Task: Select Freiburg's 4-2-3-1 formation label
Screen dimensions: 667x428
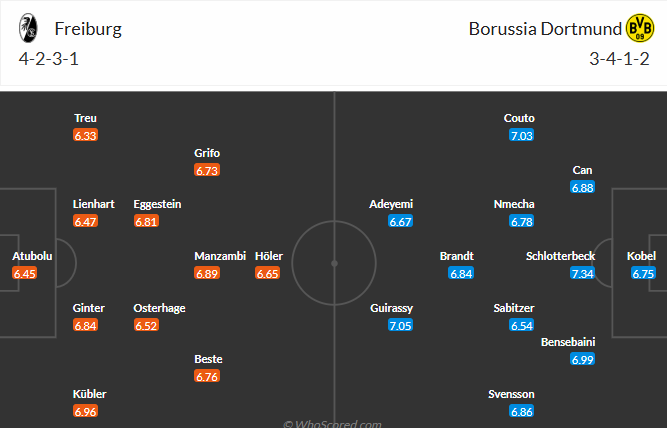Action: coord(46,57)
